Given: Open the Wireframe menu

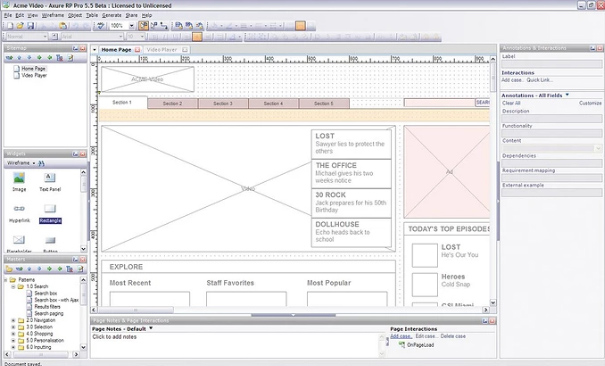Looking at the screenshot, I should (x=53, y=15).
